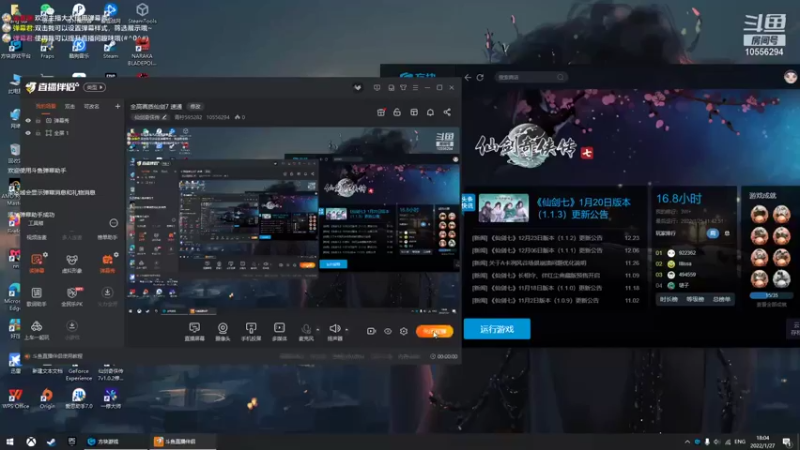Switch to the 可改名 scene tab
The image size is (800, 450).
[x=91, y=106]
